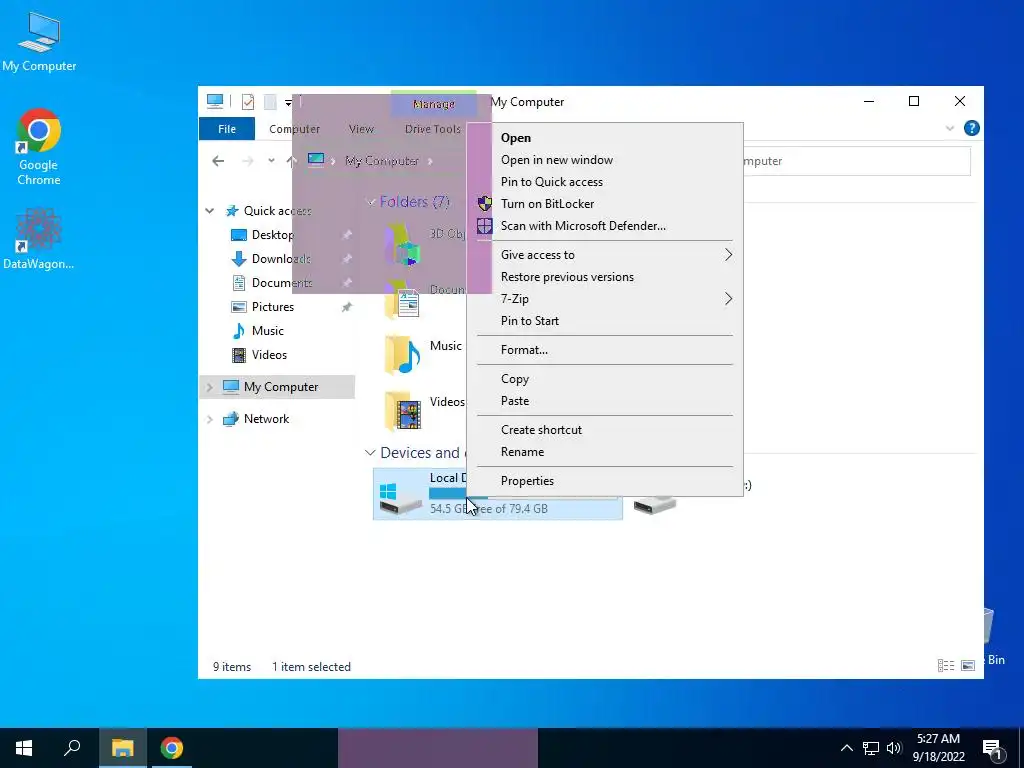Collapse the Folders (7) group
The width and height of the screenshot is (1024, 768).
(370, 202)
